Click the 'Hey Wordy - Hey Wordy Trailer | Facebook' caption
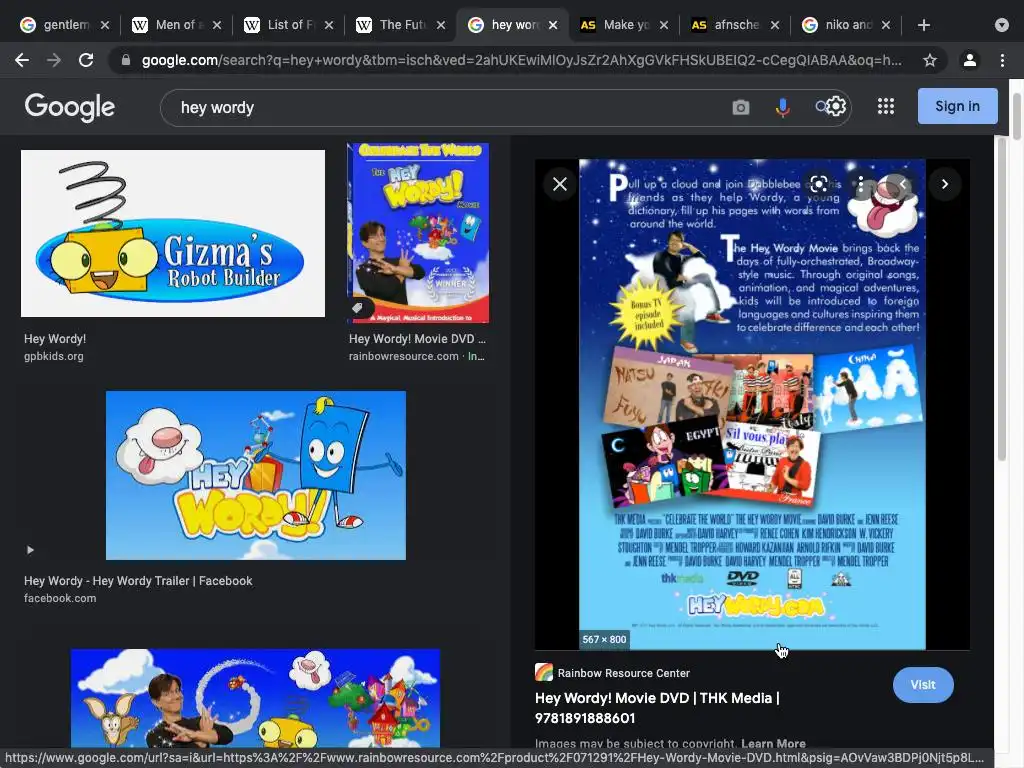The width and height of the screenshot is (1024, 768). [138, 581]
